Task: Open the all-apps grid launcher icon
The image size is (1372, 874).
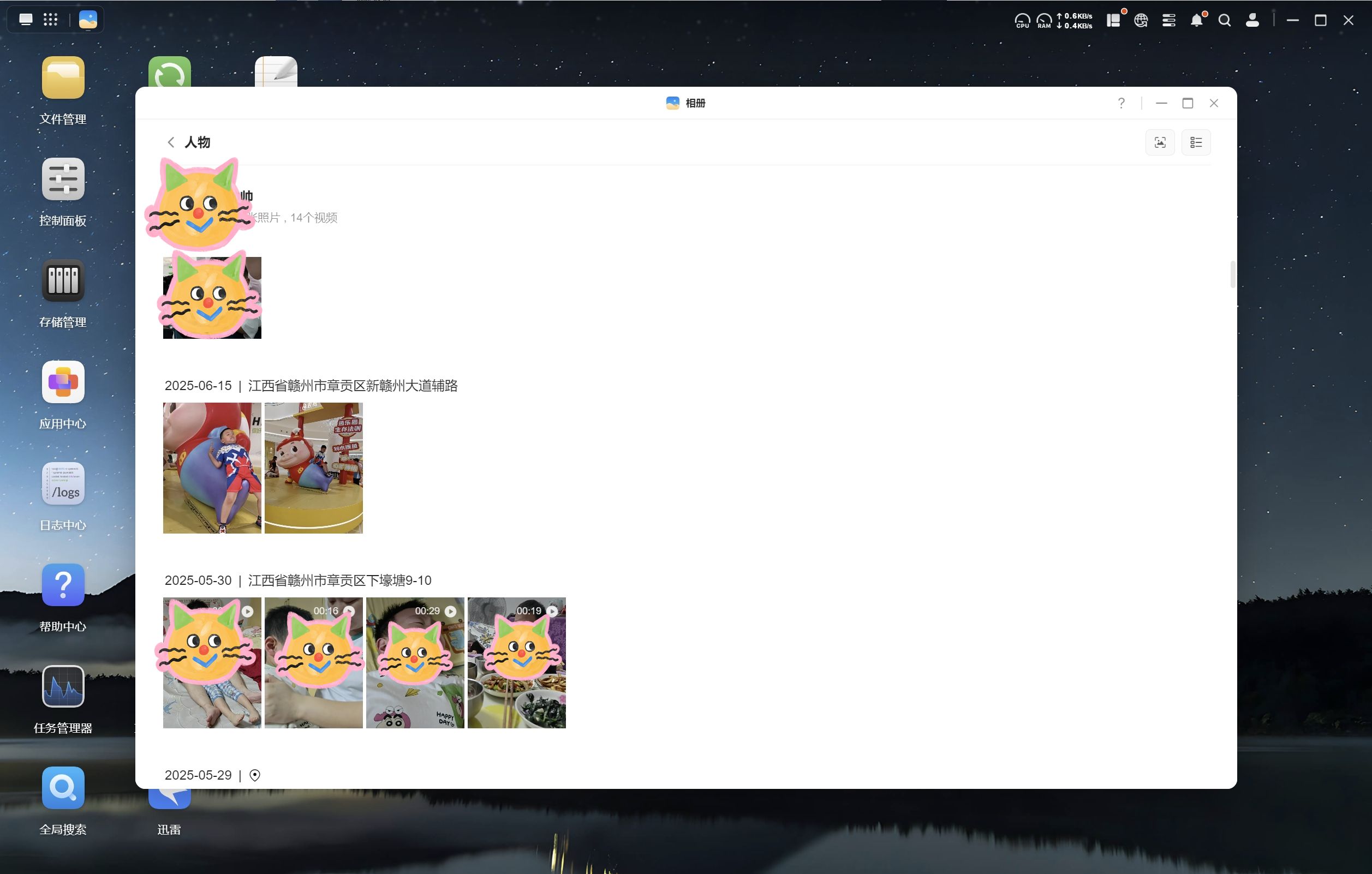Action: point(51,20)
